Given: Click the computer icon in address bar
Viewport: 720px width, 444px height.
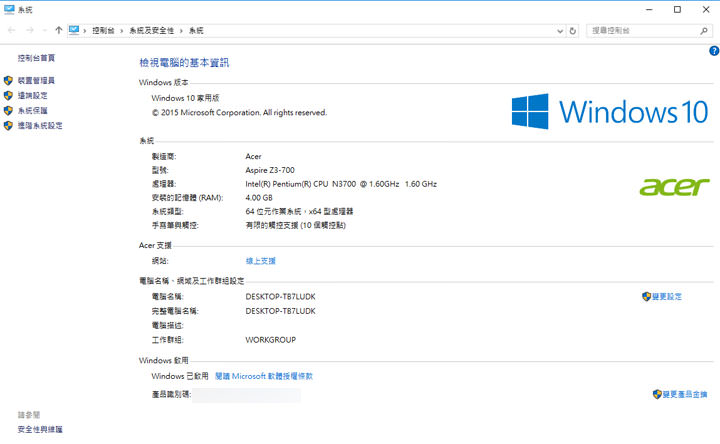Looking at the screenshot, I should coord(74,30).
